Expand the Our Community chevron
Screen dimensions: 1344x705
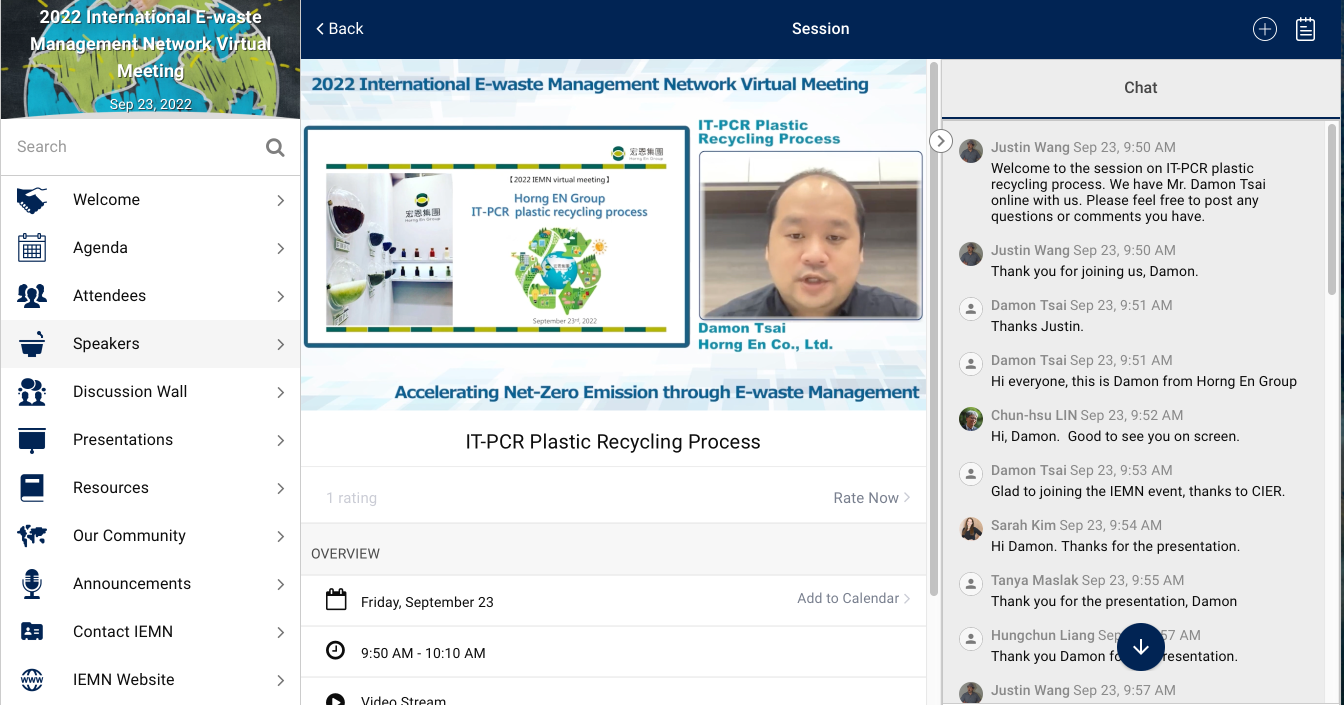click(x=281, y=537)
